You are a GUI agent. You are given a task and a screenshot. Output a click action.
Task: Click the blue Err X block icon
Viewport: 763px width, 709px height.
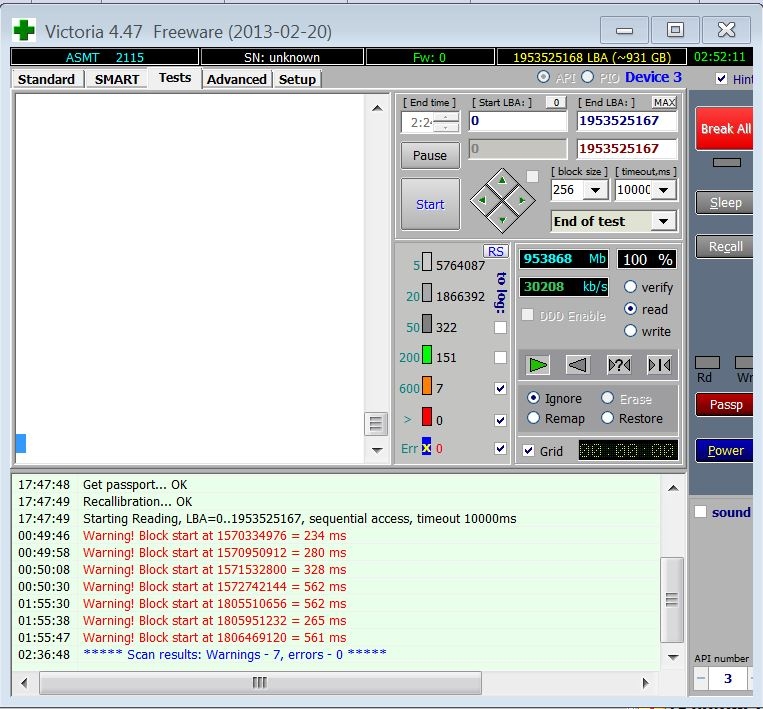(x=426, y=447)
